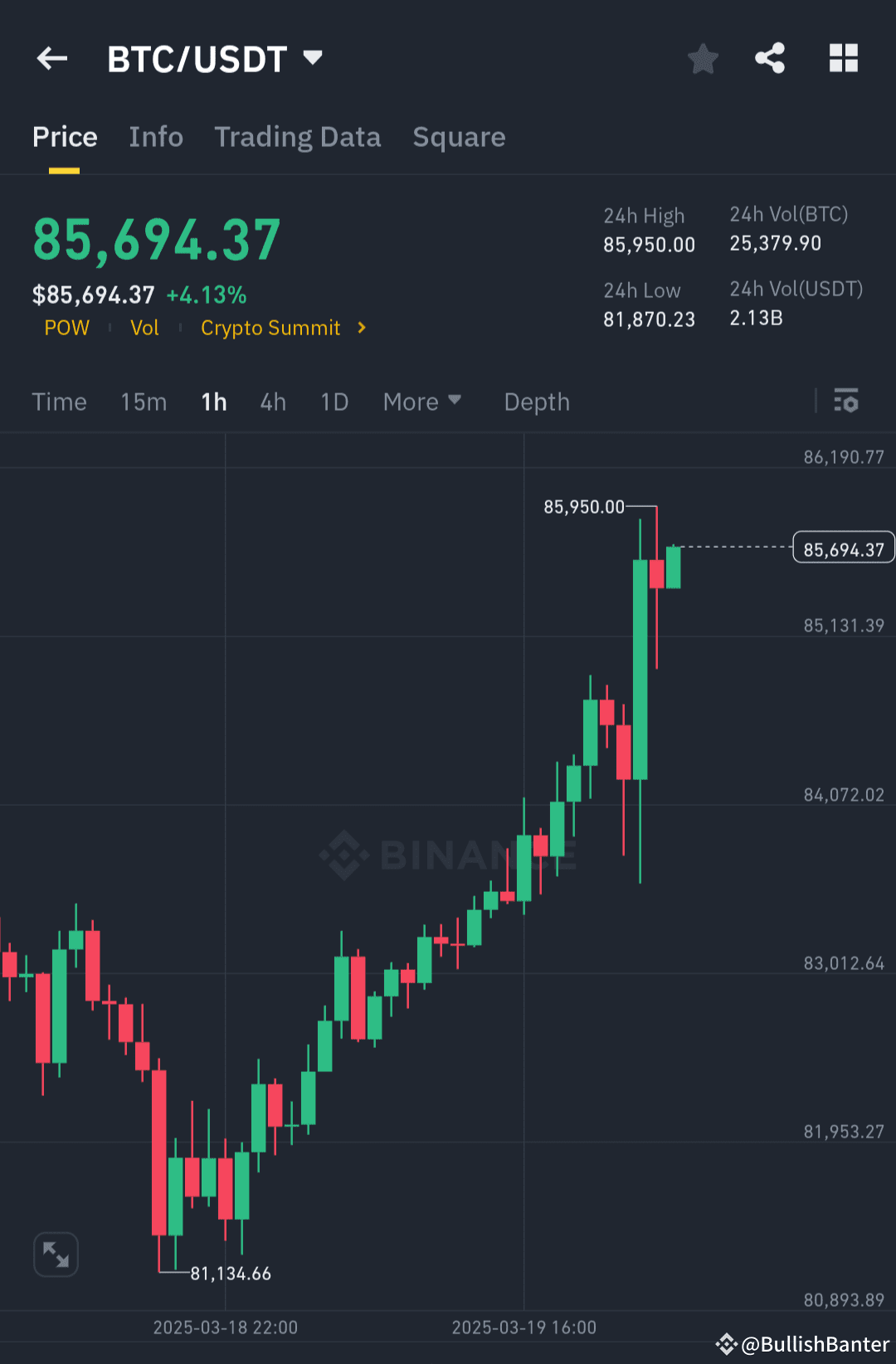Open the More timeframe dropdown
Viewport: 896px width, 1364px height.
422,402
